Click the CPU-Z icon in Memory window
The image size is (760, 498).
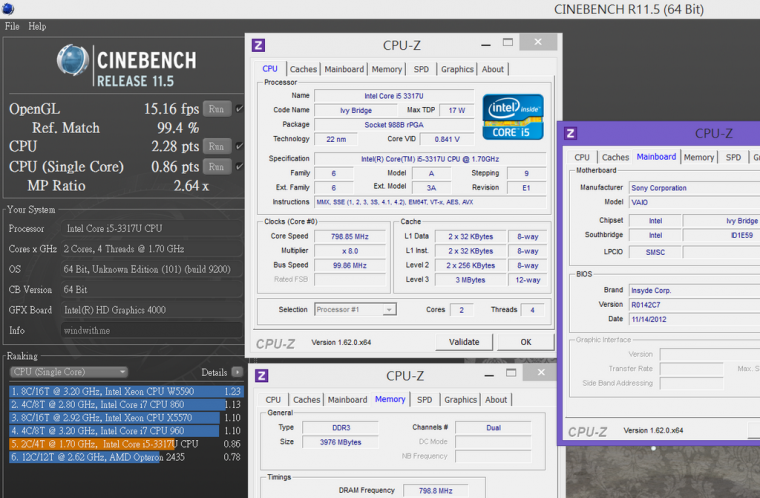coord(261,376)
